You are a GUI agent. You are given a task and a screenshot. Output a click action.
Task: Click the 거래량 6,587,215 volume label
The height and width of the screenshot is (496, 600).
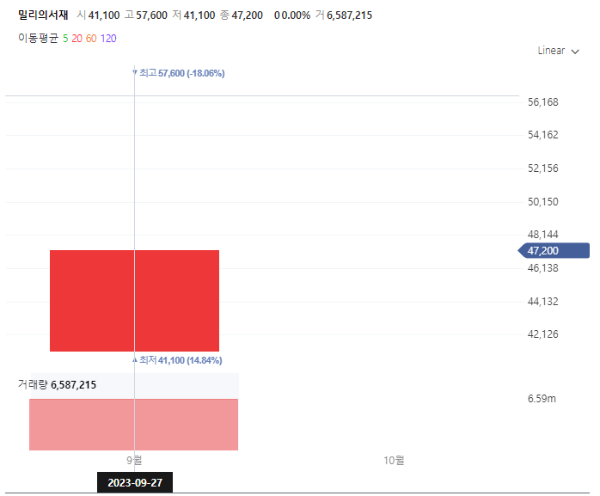pos(57,385)
